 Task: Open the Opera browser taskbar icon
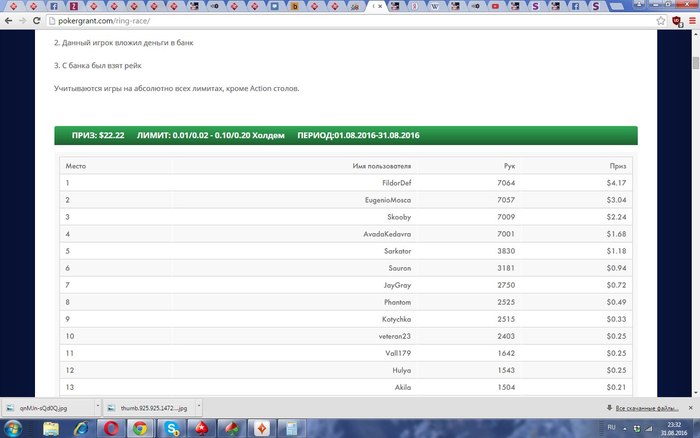pos(111,429)
